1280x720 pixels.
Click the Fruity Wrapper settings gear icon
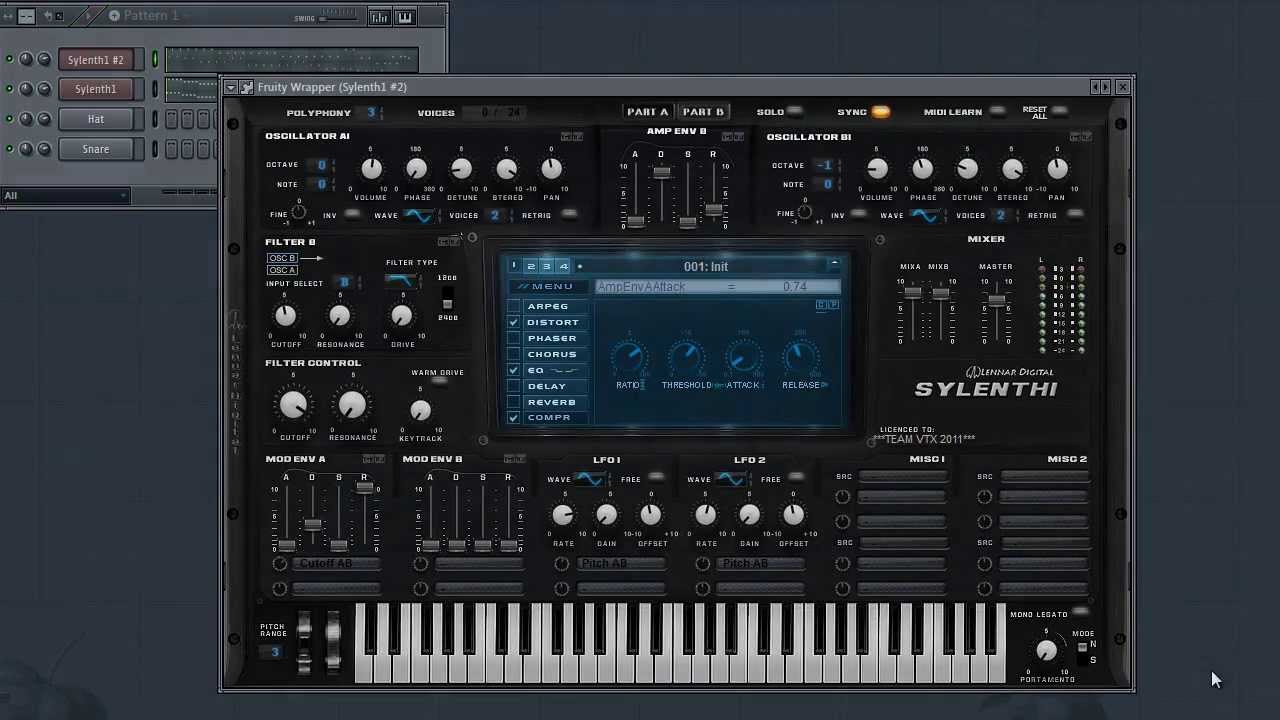247,87
